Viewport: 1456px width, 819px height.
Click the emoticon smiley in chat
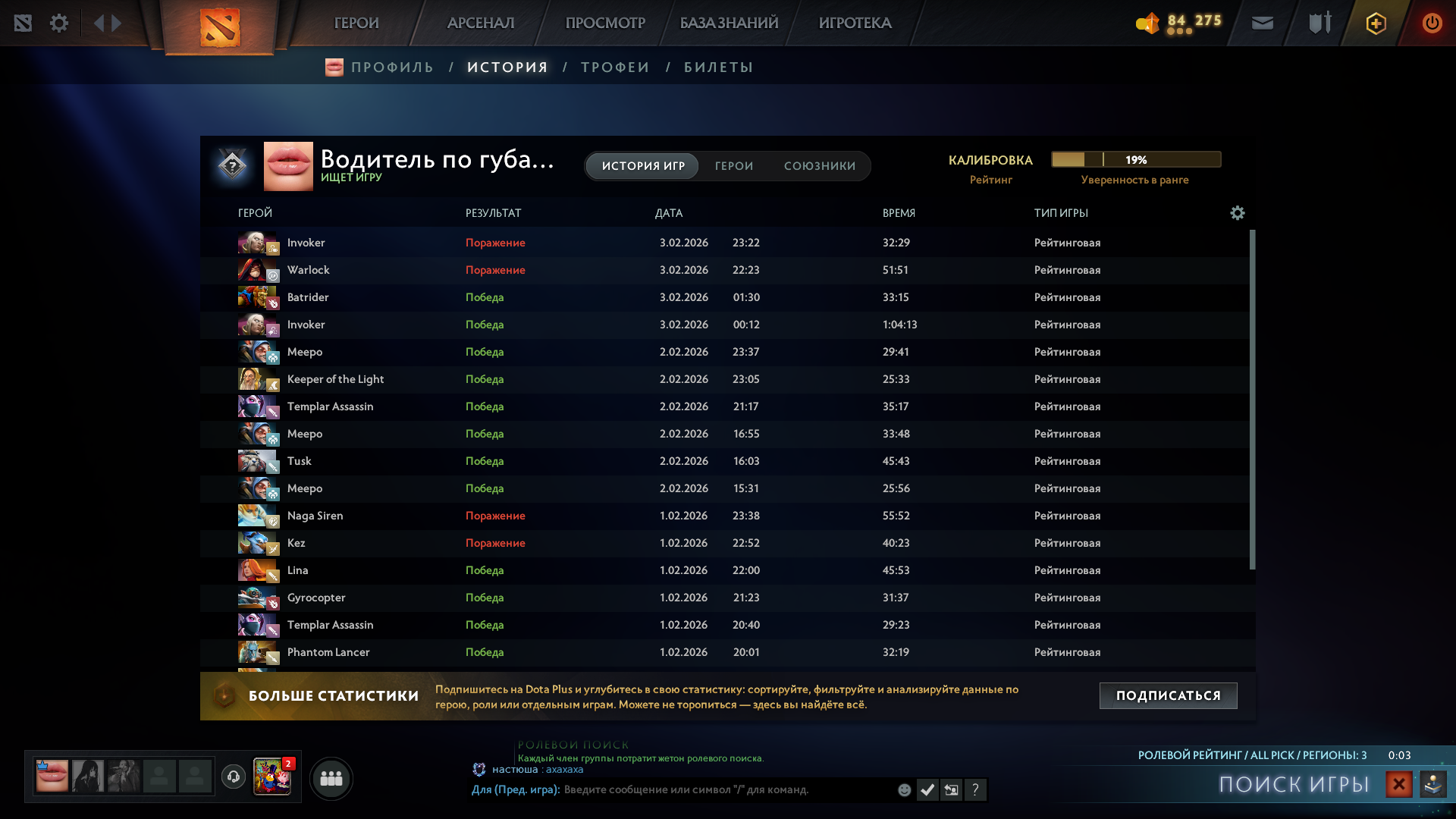904,790
